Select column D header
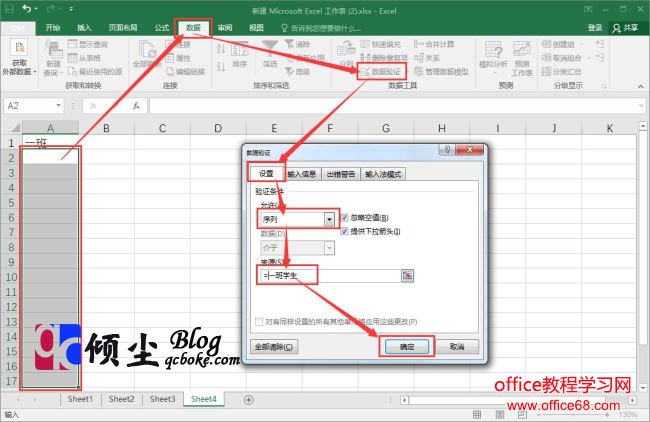Screen dimensions: 650x422 (218, 128)
